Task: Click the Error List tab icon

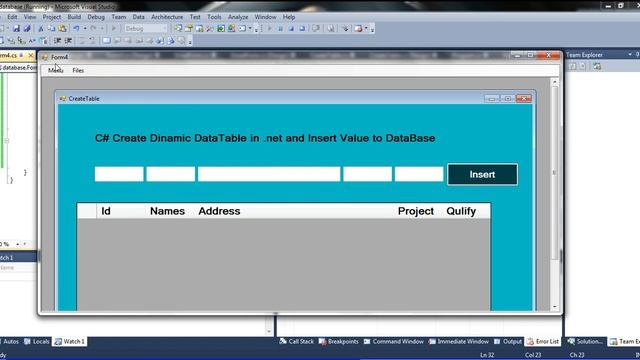Action: 530,341
